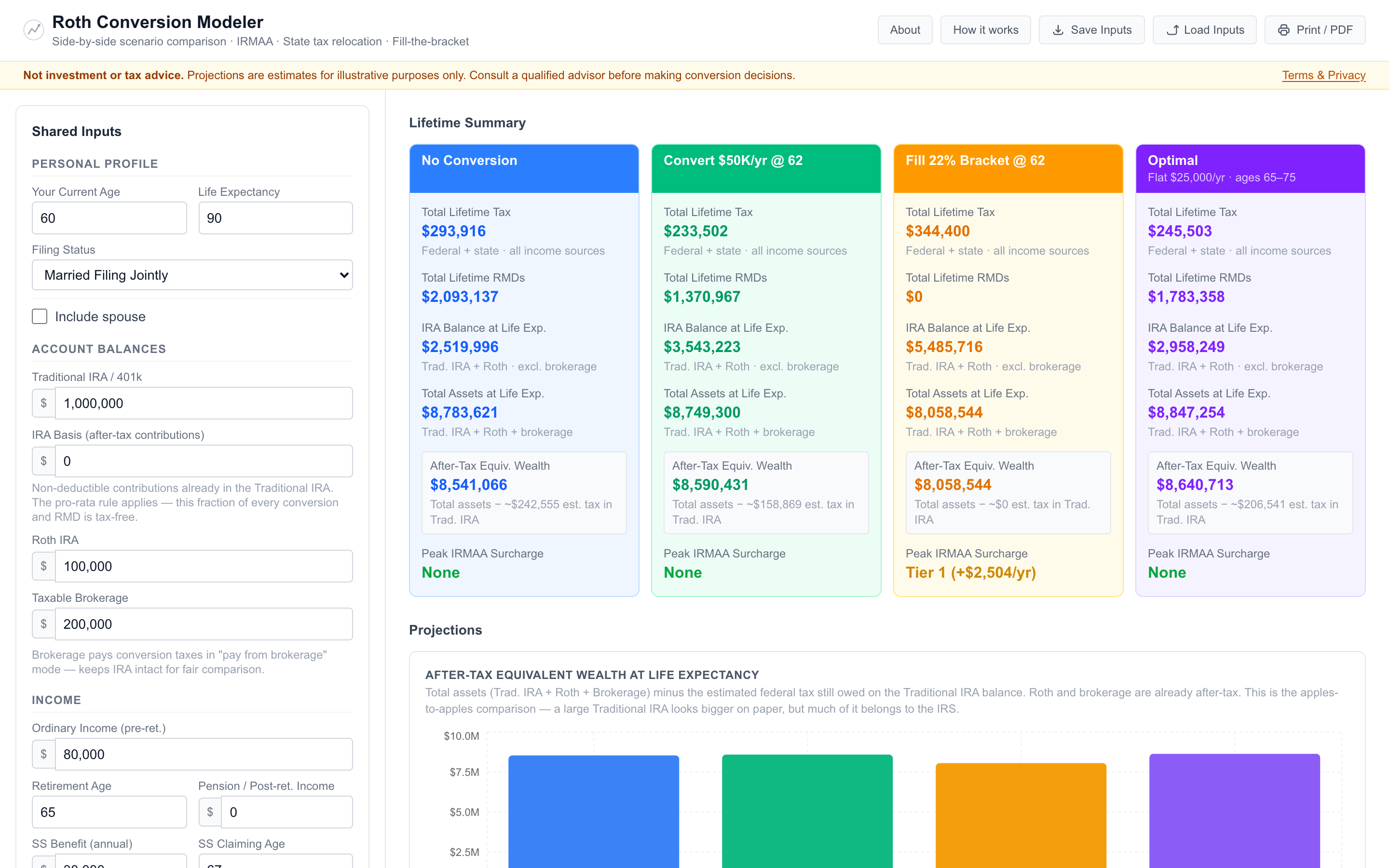Click the Personal Profile section label

click(x=95, y=163)
